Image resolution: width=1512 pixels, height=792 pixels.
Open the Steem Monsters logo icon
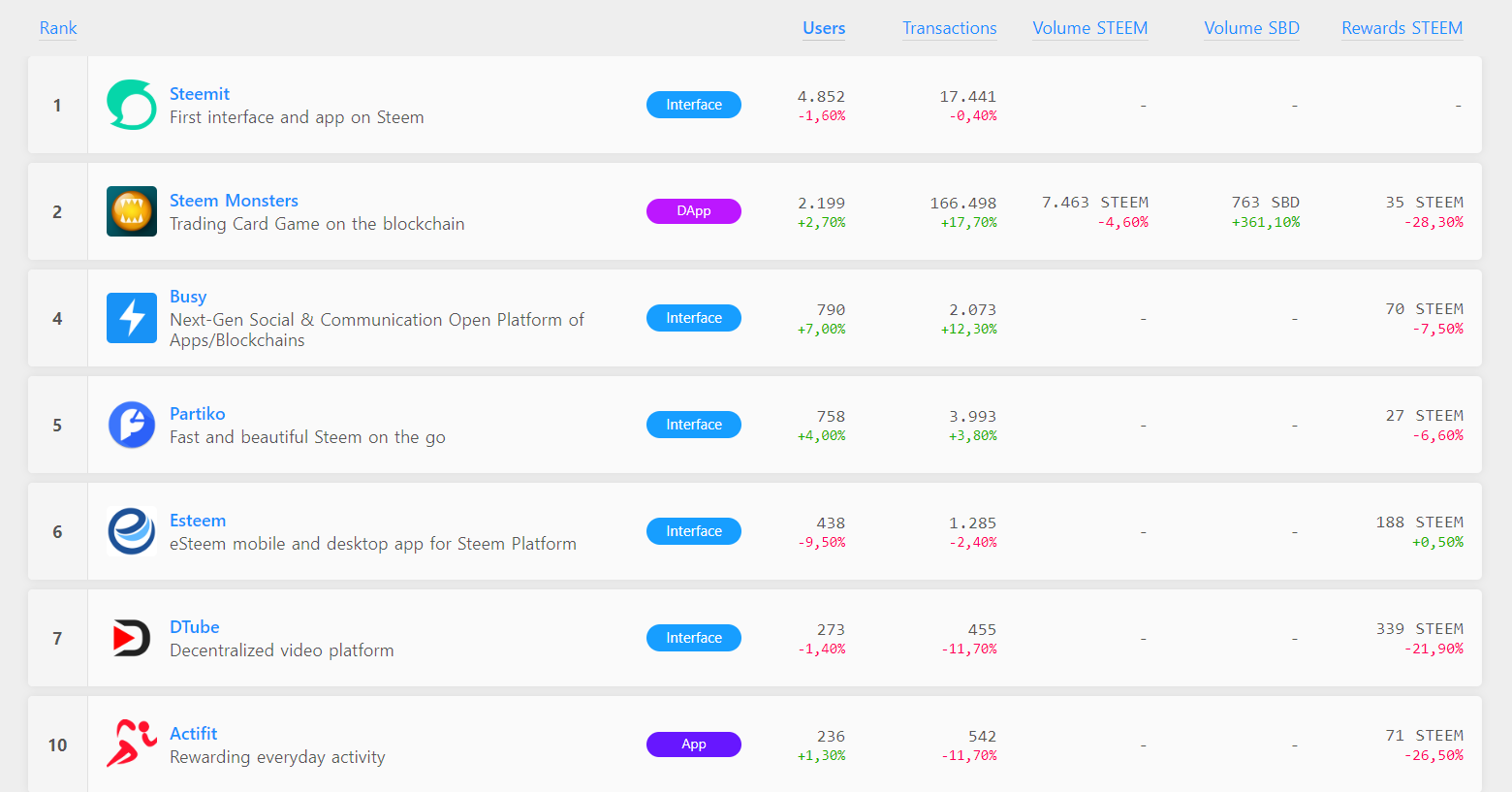(x=132, y=211)
